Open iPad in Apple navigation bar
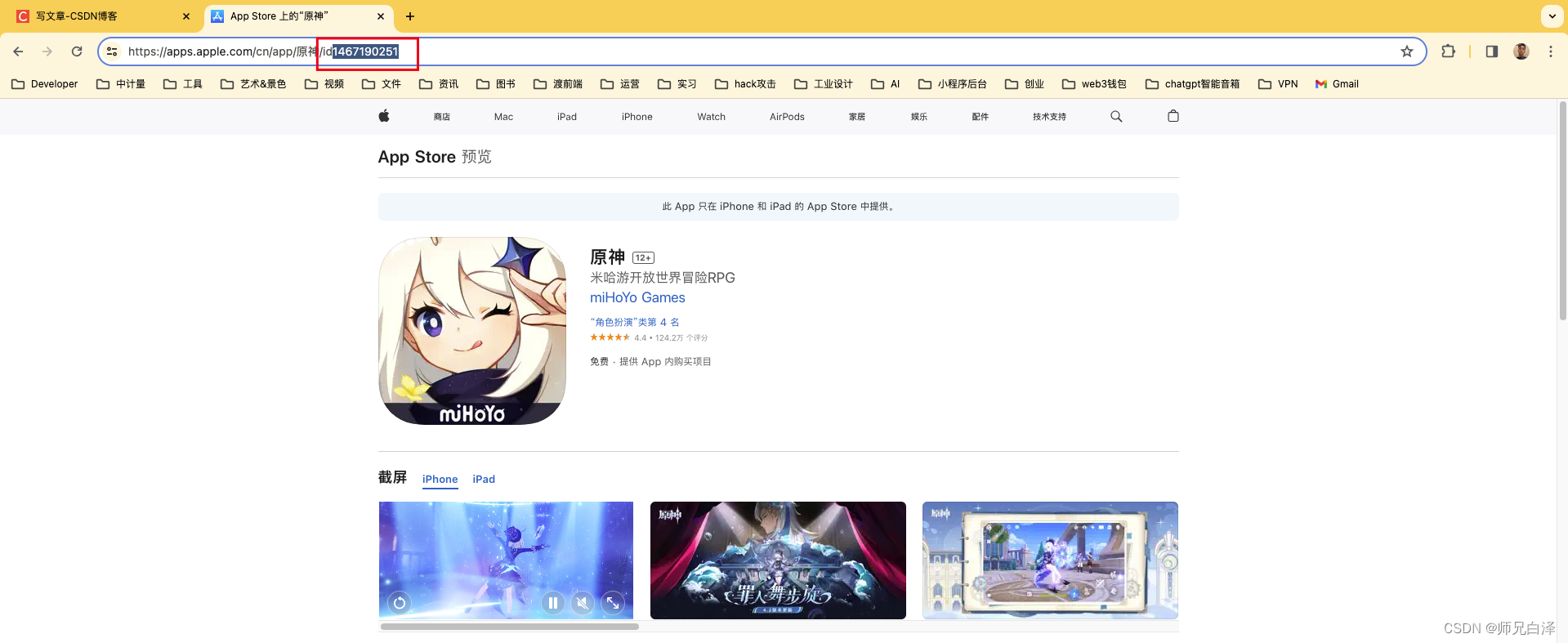The height and width of the screenshot is (643, 1568). coord(567,117)
